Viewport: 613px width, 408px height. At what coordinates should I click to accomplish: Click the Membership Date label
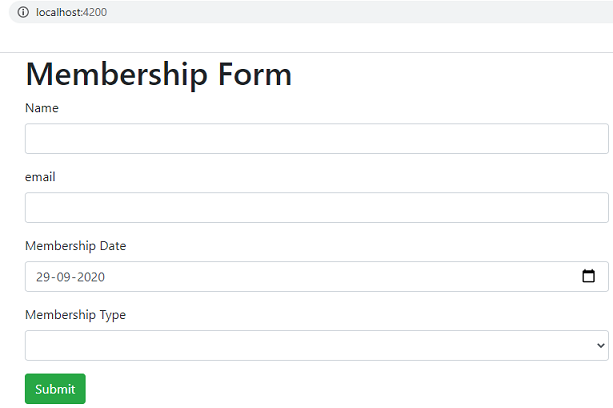click(x=76, y=246)
